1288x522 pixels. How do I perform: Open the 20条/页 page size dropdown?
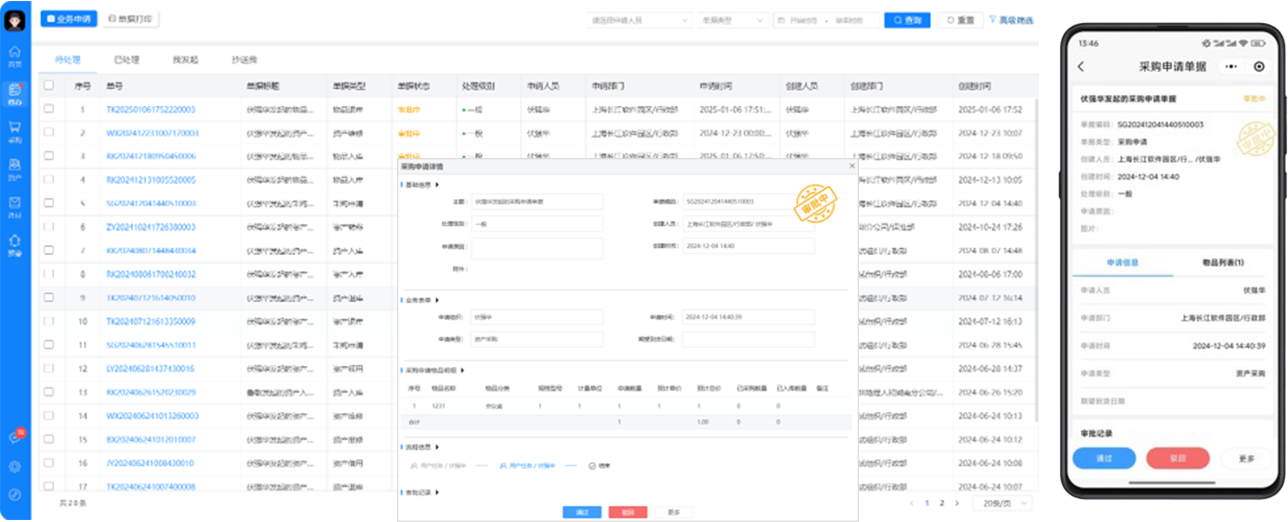coord(1002,503)
